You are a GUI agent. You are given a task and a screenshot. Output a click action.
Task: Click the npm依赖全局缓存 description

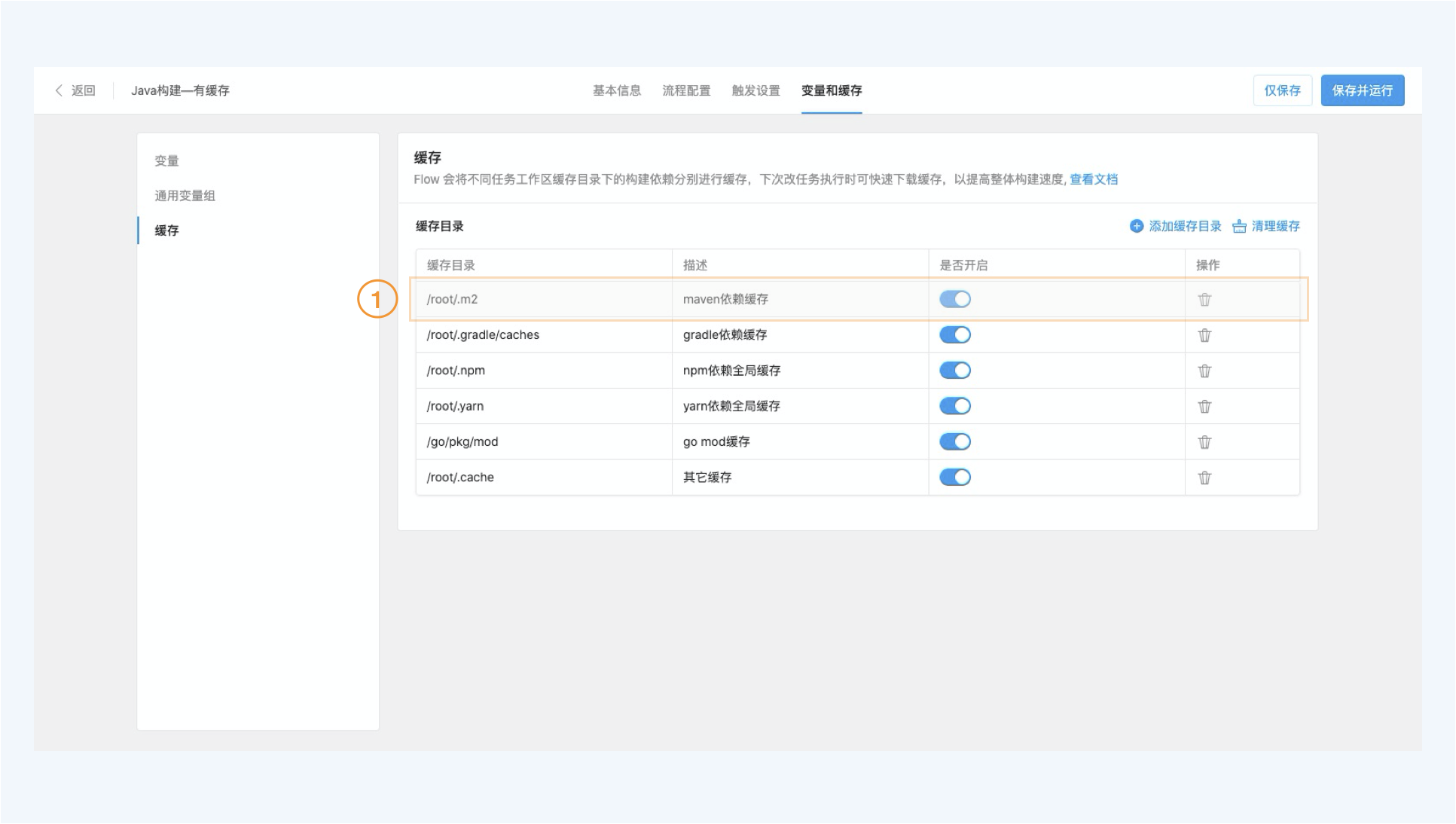click(731, 370)
